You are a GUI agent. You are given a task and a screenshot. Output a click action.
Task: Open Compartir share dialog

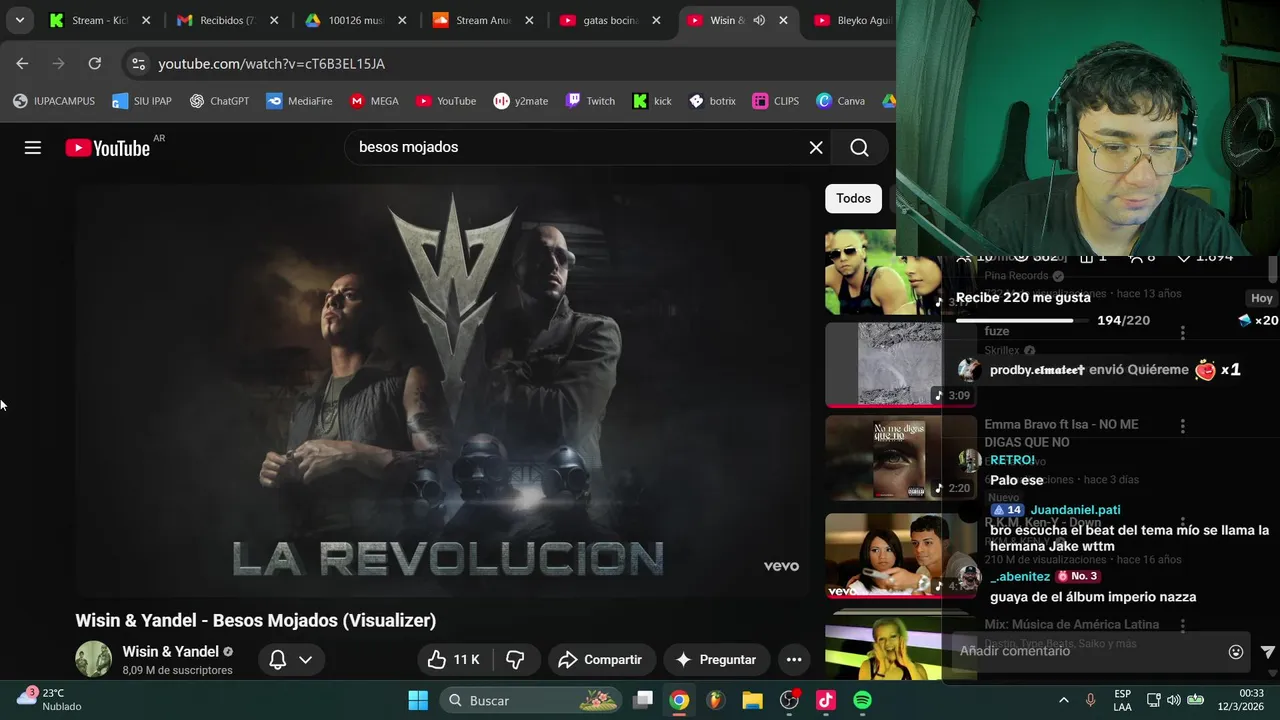(x=600, y=660)
